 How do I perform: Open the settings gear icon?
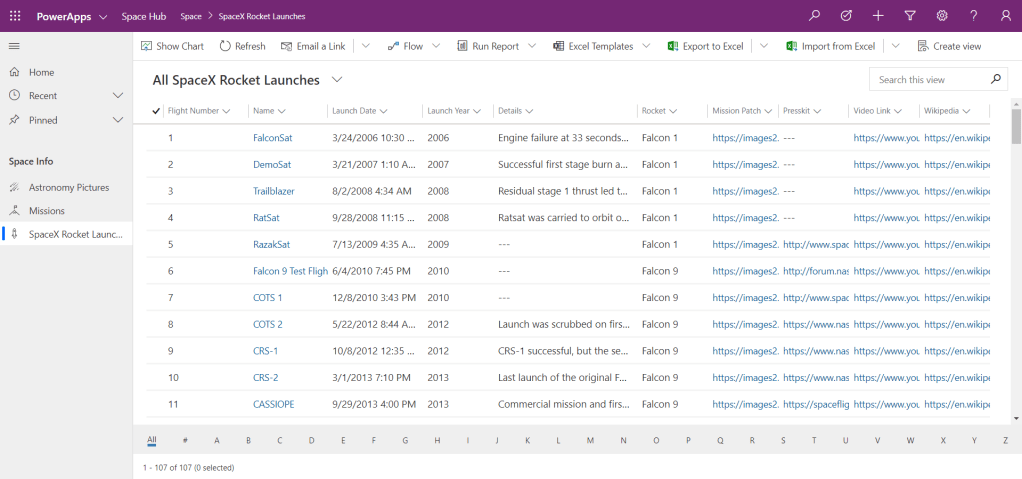(941, 16)
